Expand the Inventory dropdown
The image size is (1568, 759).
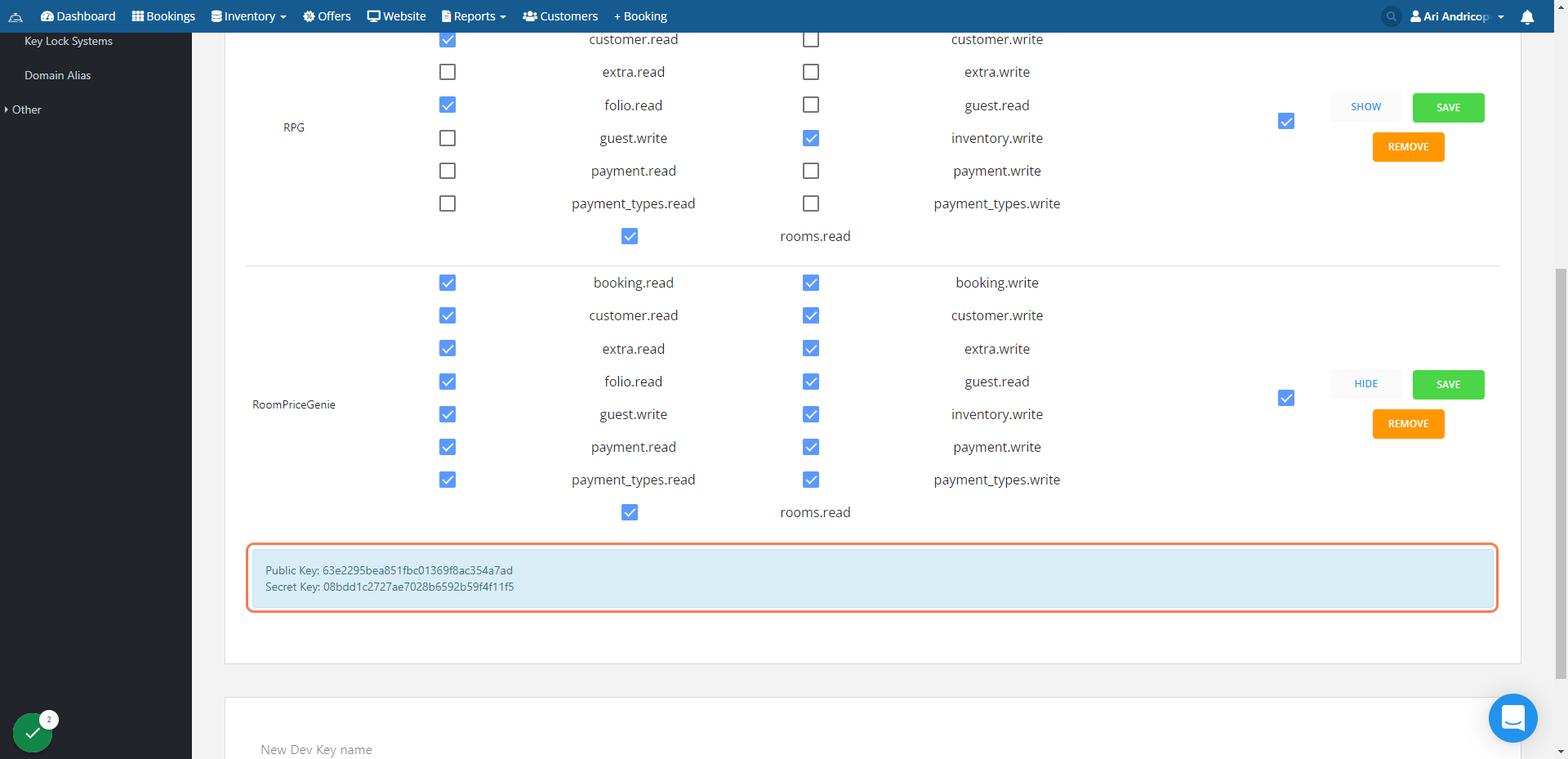pyautogui.click(x=249, y=16)
